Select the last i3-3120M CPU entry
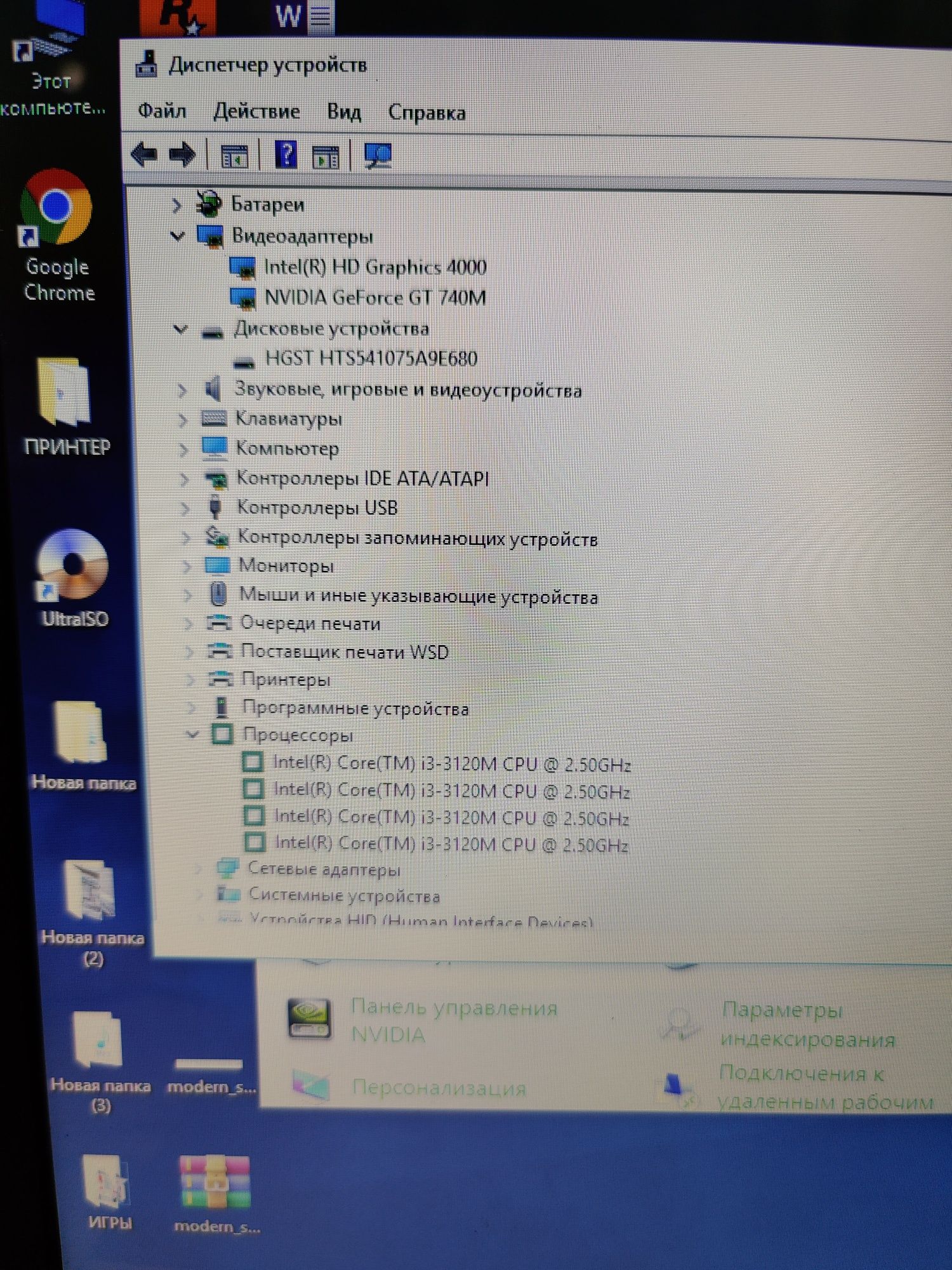The image size is (952, 1270). 451,844
